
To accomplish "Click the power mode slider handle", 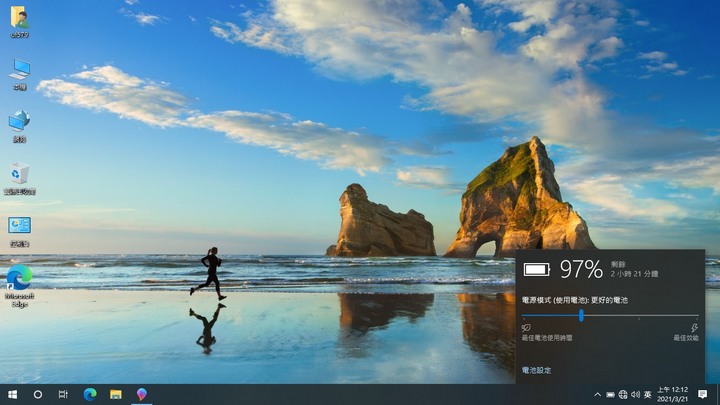I will [581, 315].
